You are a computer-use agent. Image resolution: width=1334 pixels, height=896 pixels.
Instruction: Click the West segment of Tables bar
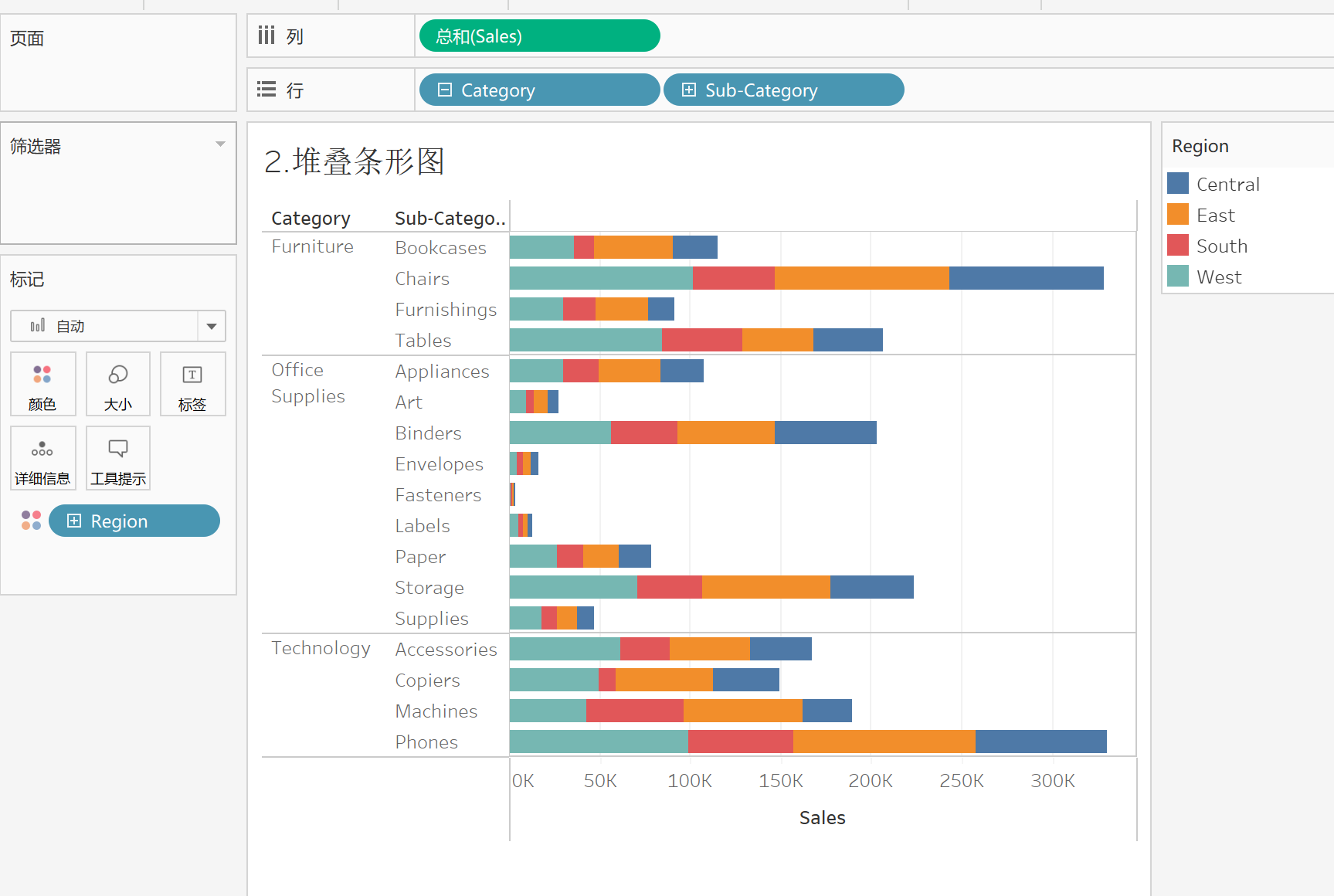(x=586, y=340)
